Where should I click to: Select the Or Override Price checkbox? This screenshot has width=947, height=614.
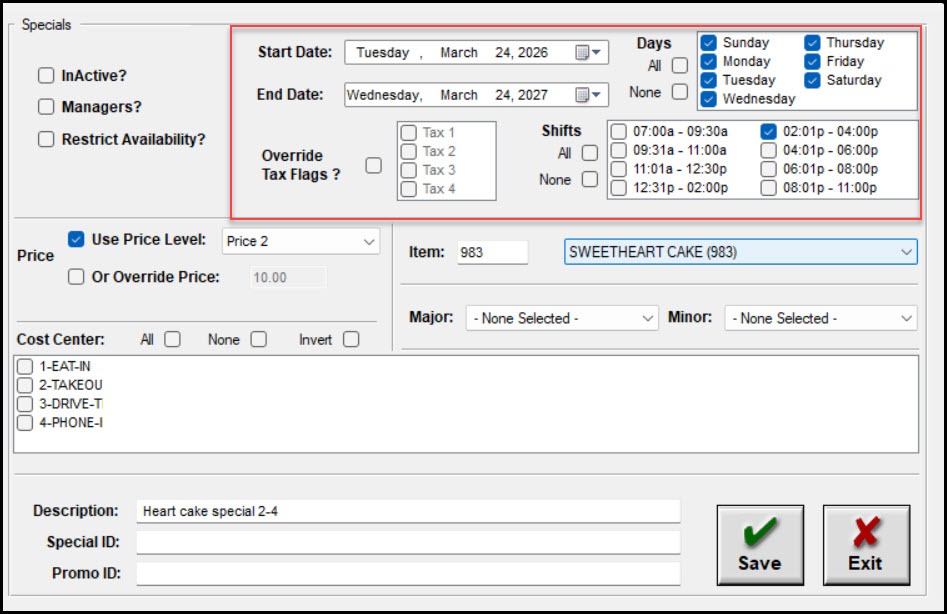[x=76, y=277]
